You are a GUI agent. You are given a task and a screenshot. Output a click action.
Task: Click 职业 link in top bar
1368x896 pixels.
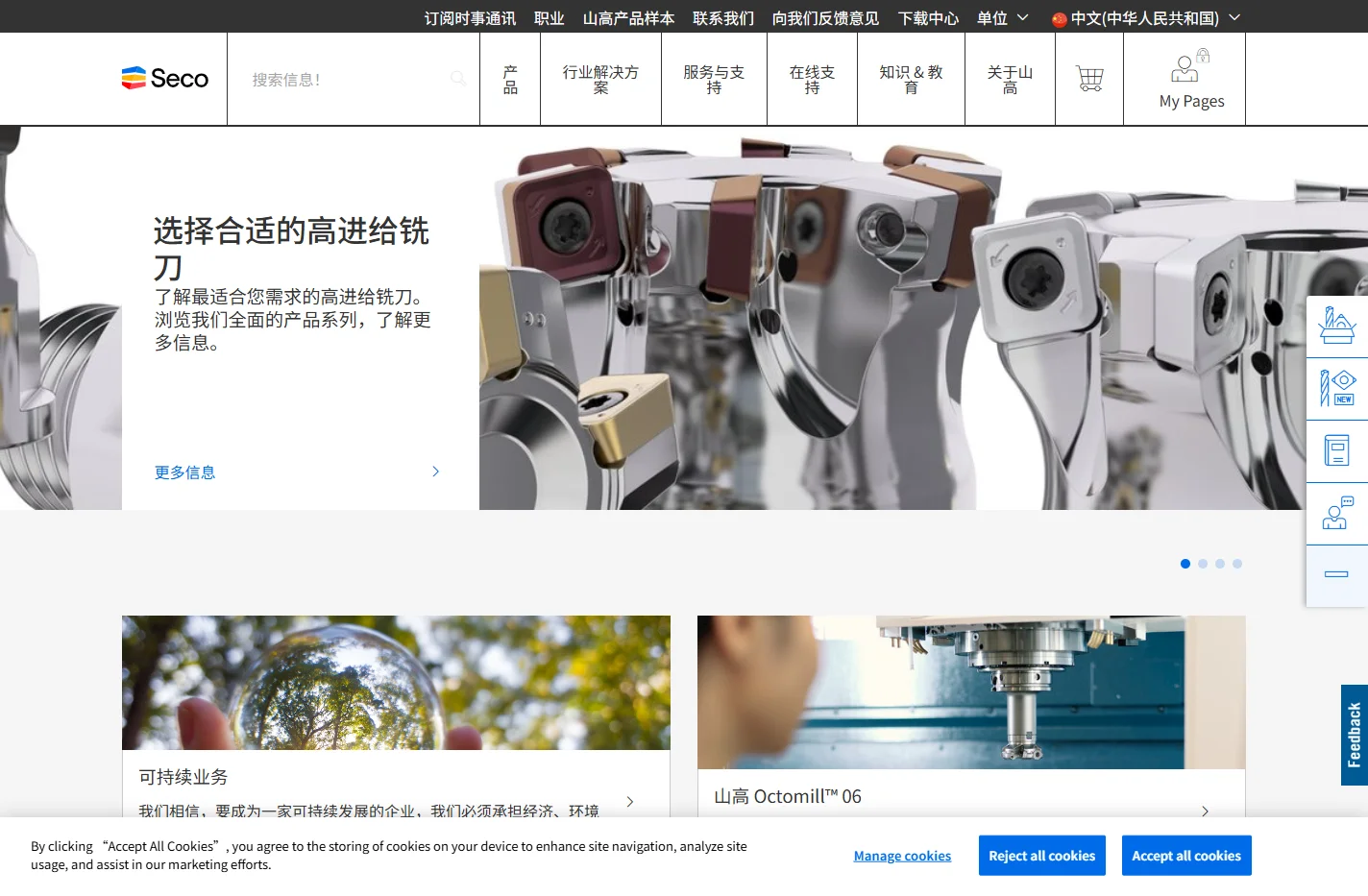pyautogui.click(x=550, y=18)
